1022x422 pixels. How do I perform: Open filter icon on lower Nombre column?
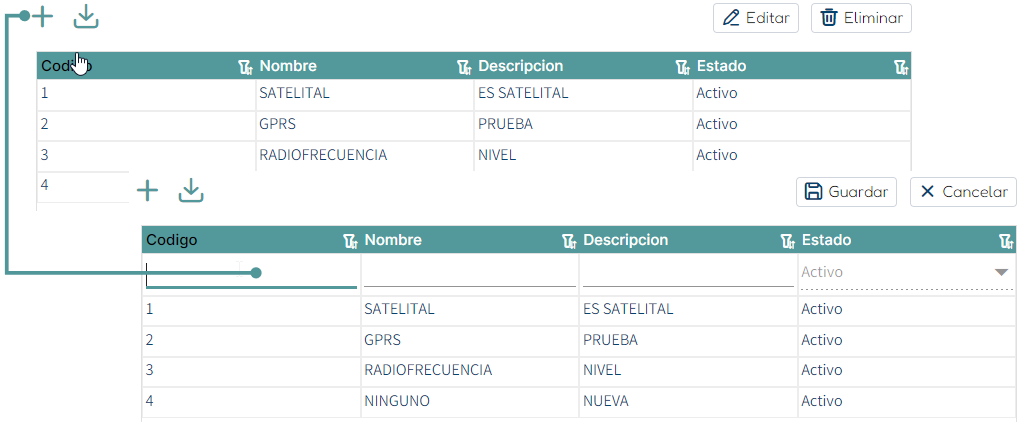click(569, 241)
